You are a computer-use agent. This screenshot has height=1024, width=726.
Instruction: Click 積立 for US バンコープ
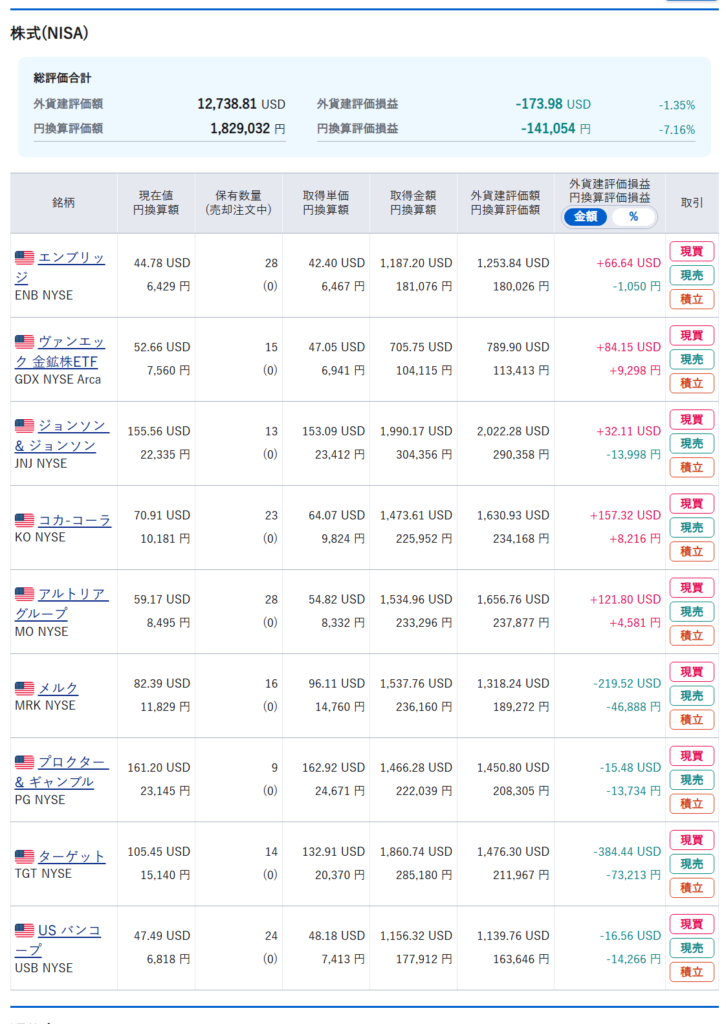(x=691, y=972)
